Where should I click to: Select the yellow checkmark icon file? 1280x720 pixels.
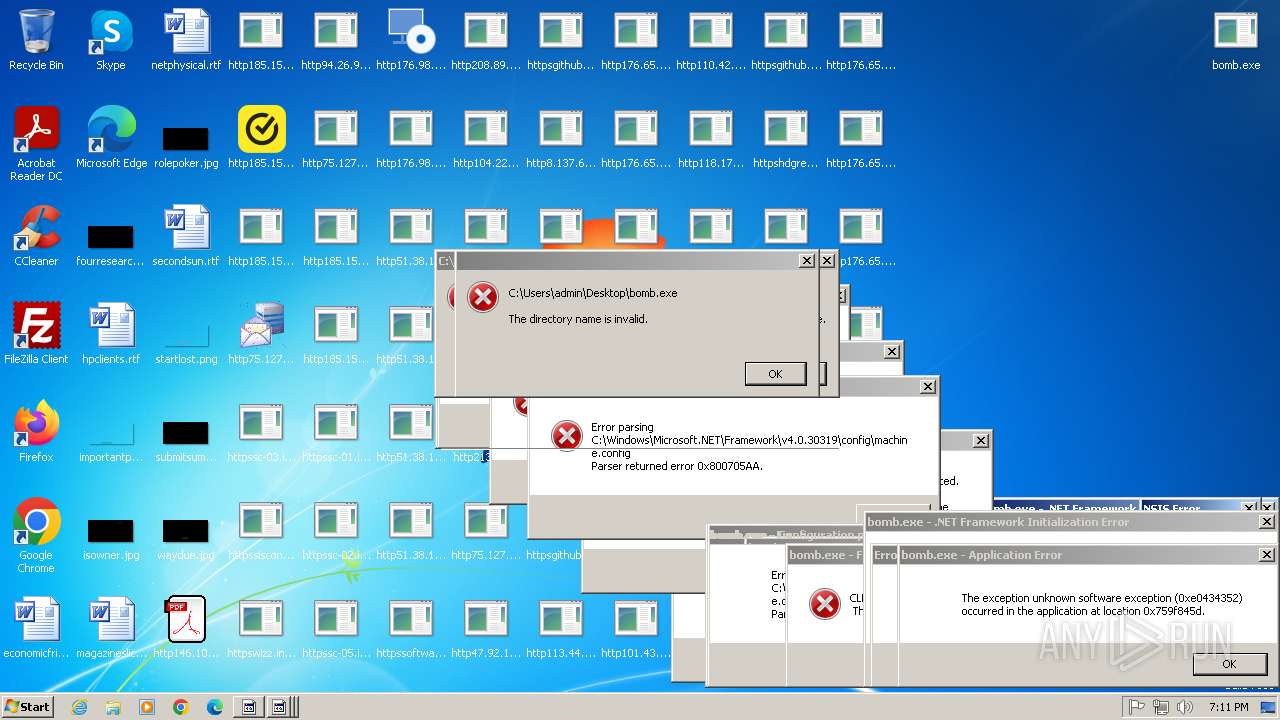[x=261, y=138]
